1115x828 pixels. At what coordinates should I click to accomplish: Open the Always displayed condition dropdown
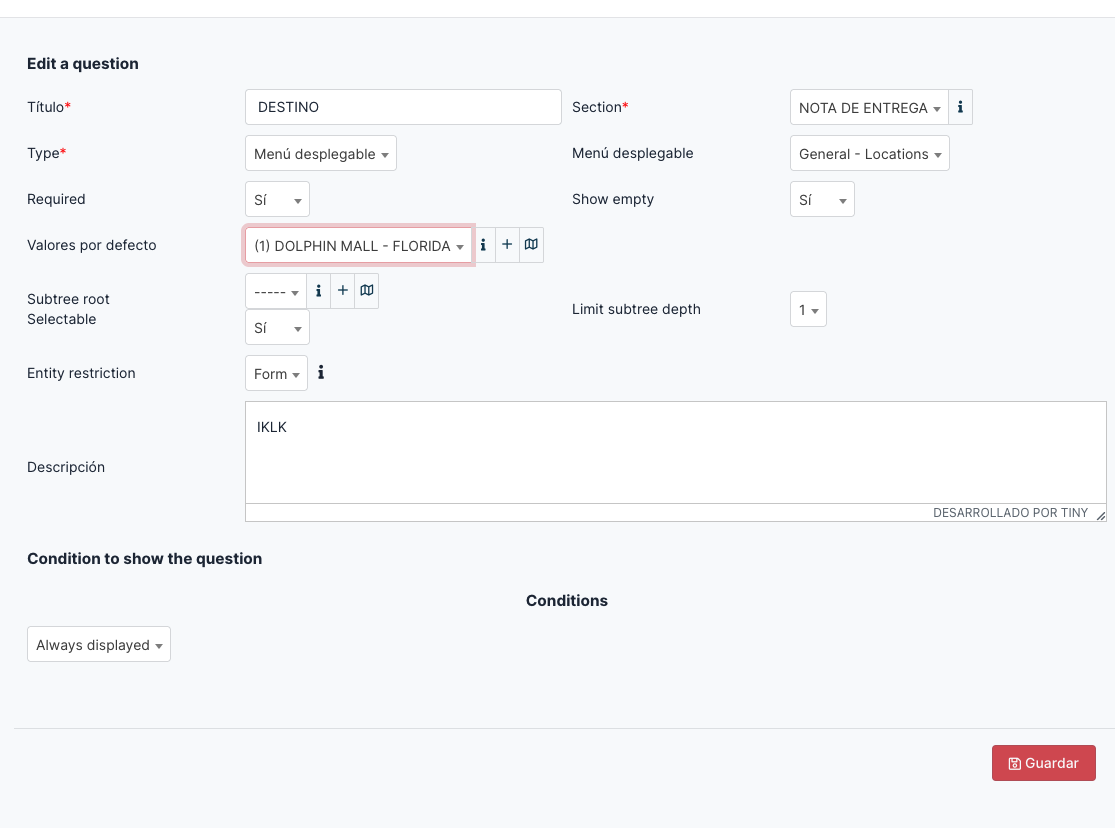(x=98, y=644)
